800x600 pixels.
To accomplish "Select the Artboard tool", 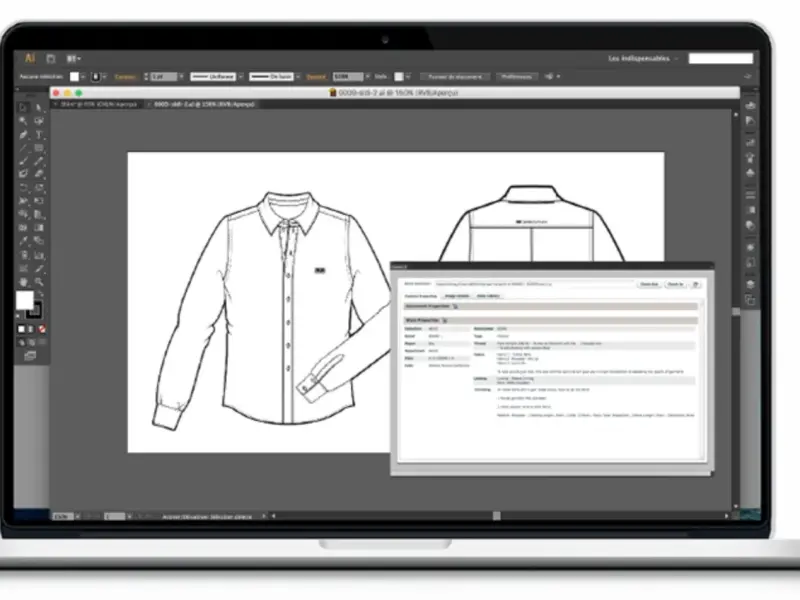I will 23,268.
